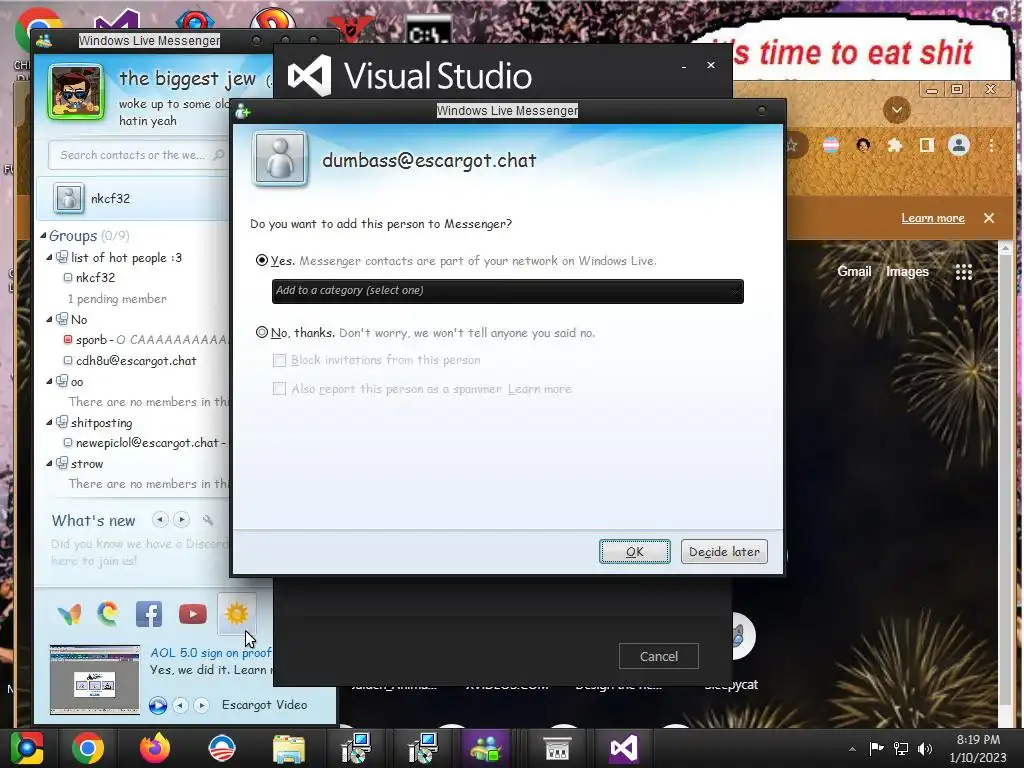
Task: Open the AOL 5.0 sign on video thumbnail
Action: 95,679
